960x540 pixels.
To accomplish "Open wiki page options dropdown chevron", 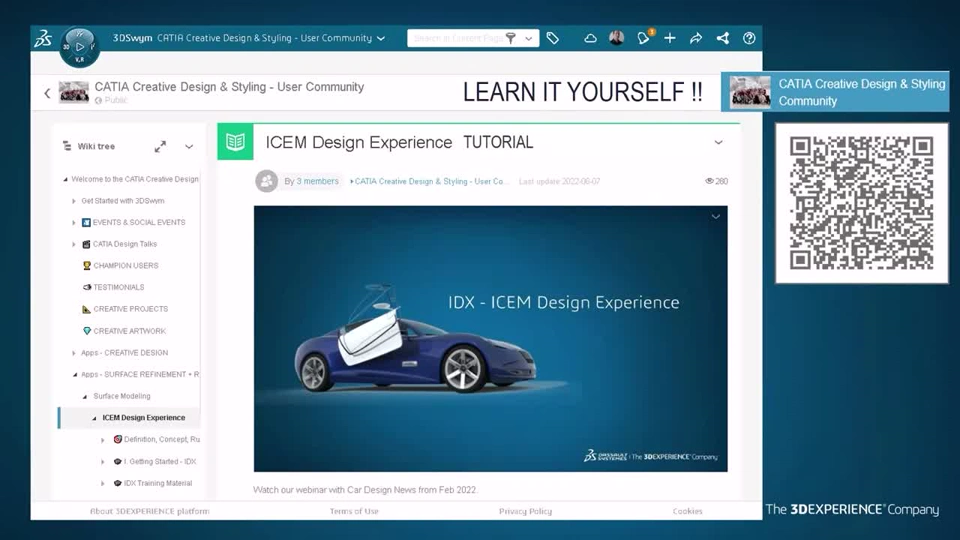I will pyautogui.click(x=718, y=143).
